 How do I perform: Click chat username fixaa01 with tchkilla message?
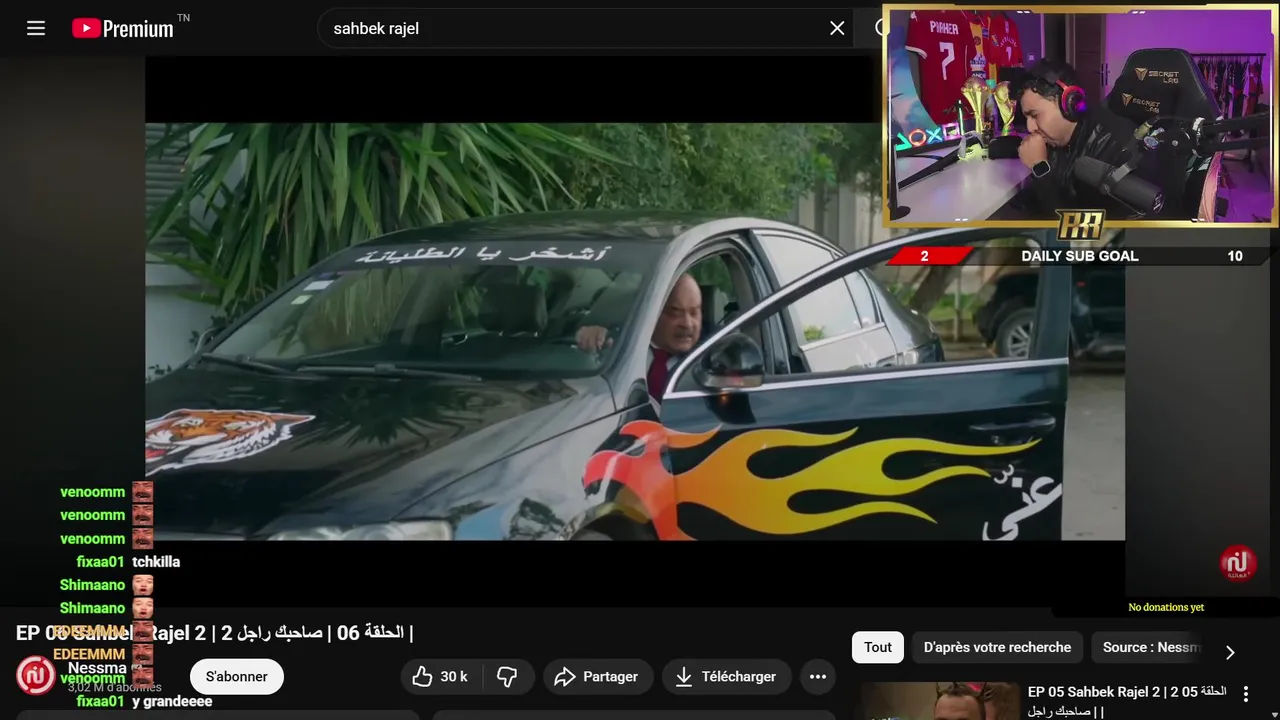[x=100, y=562]
